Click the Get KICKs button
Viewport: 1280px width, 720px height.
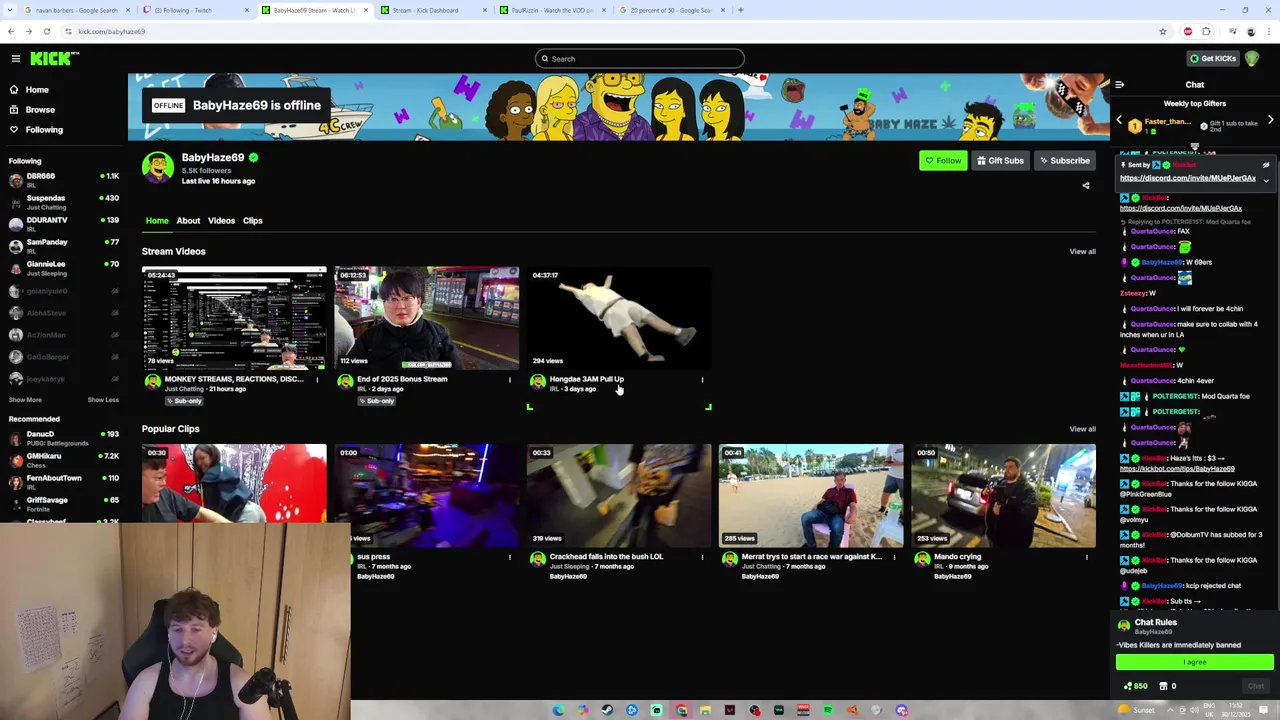click(x=1212, y=59)
